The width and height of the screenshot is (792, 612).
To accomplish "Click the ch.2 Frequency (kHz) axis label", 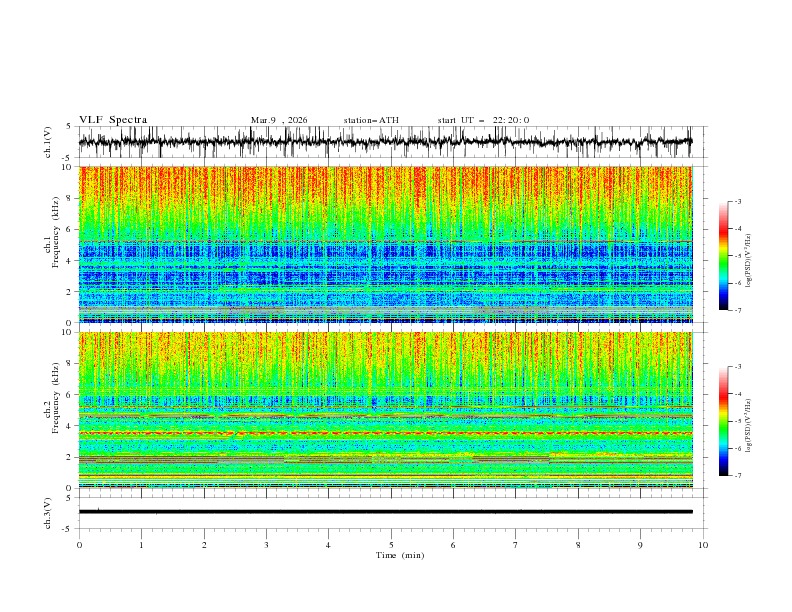I will (52, 398).
